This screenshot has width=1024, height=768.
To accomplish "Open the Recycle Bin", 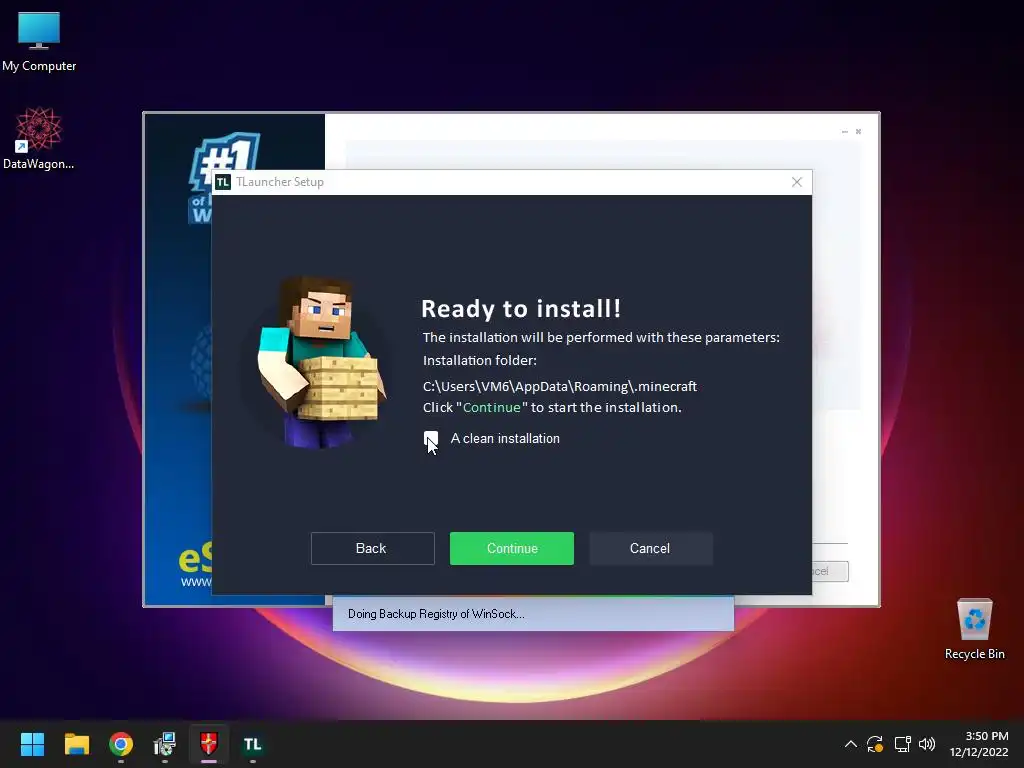I will 974,629.
